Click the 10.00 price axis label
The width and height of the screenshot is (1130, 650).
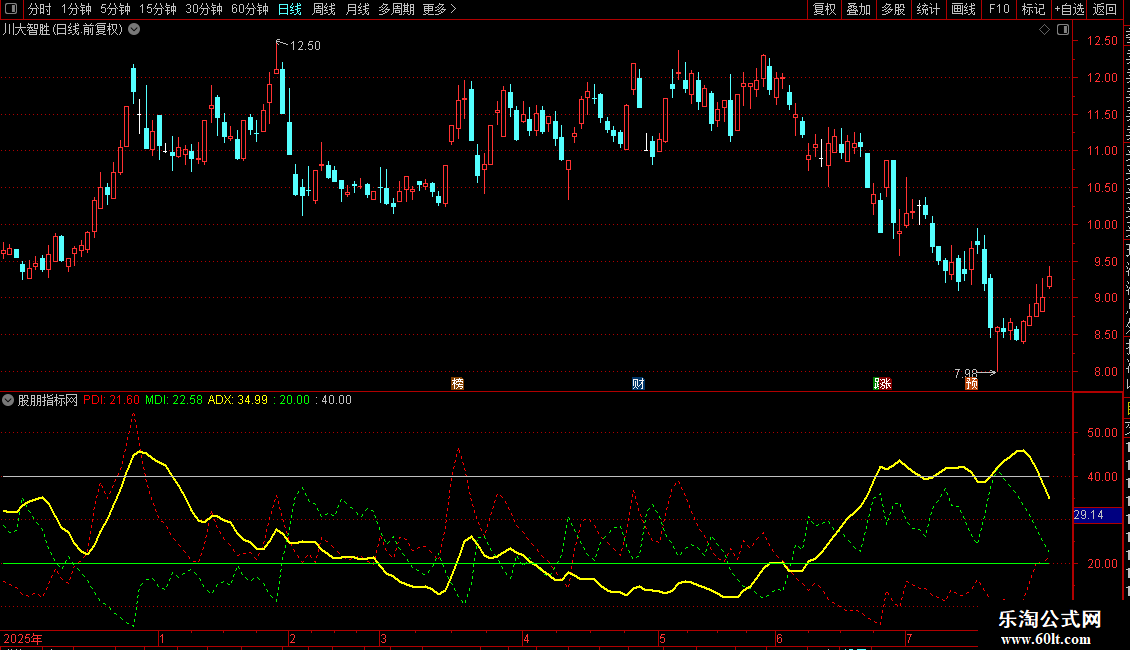(1103, 225)
